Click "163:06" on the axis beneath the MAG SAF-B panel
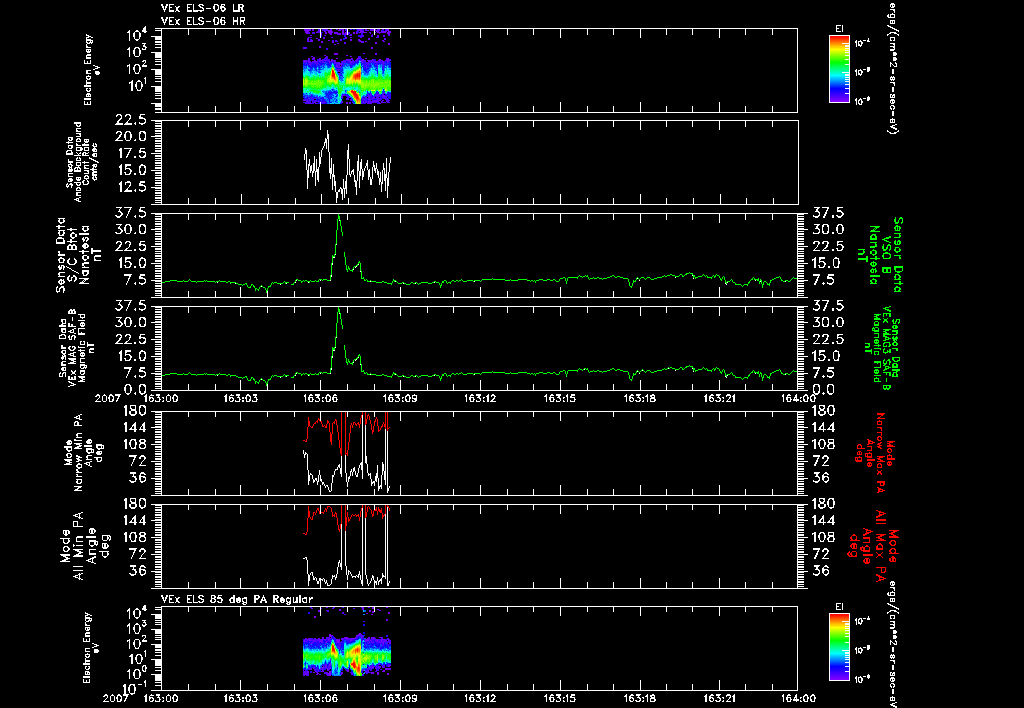 321,398
